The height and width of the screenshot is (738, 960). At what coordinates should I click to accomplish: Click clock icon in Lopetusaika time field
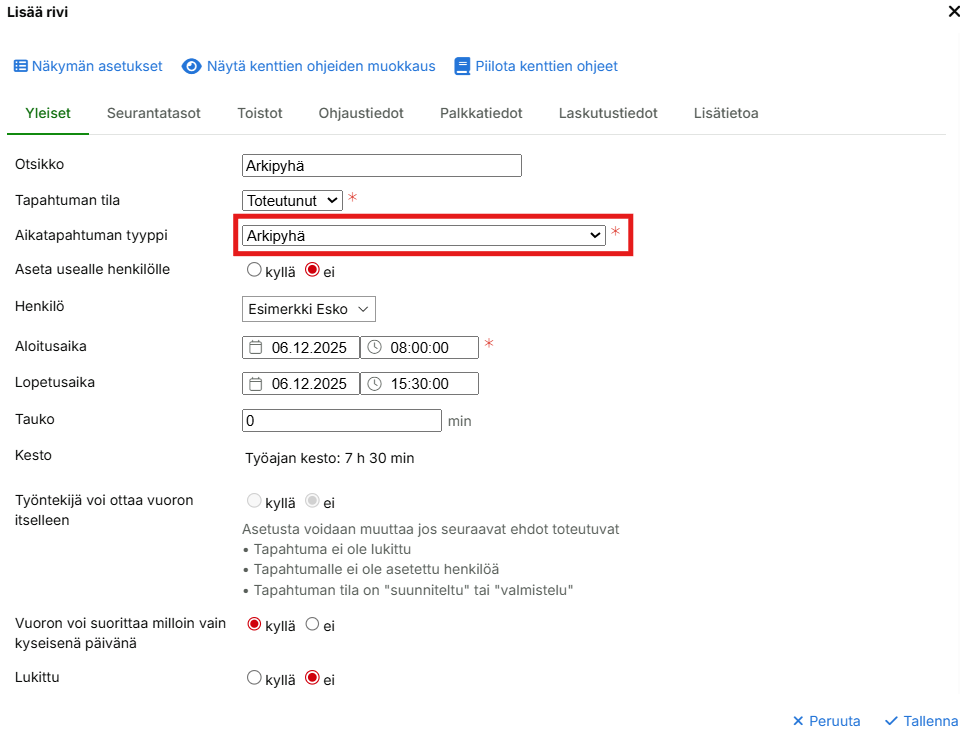pos(375,384)
